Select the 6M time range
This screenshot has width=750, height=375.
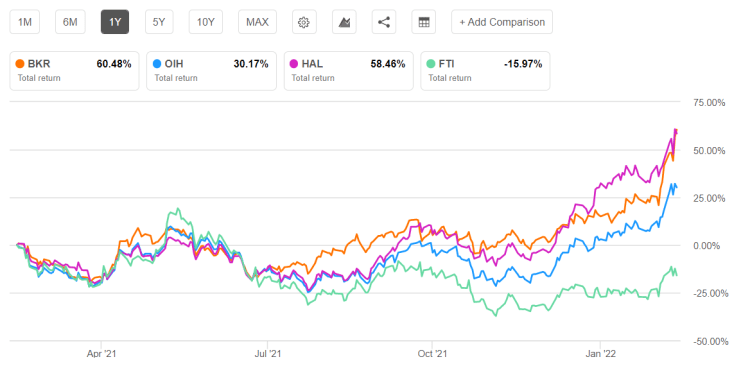click(70, 22)
